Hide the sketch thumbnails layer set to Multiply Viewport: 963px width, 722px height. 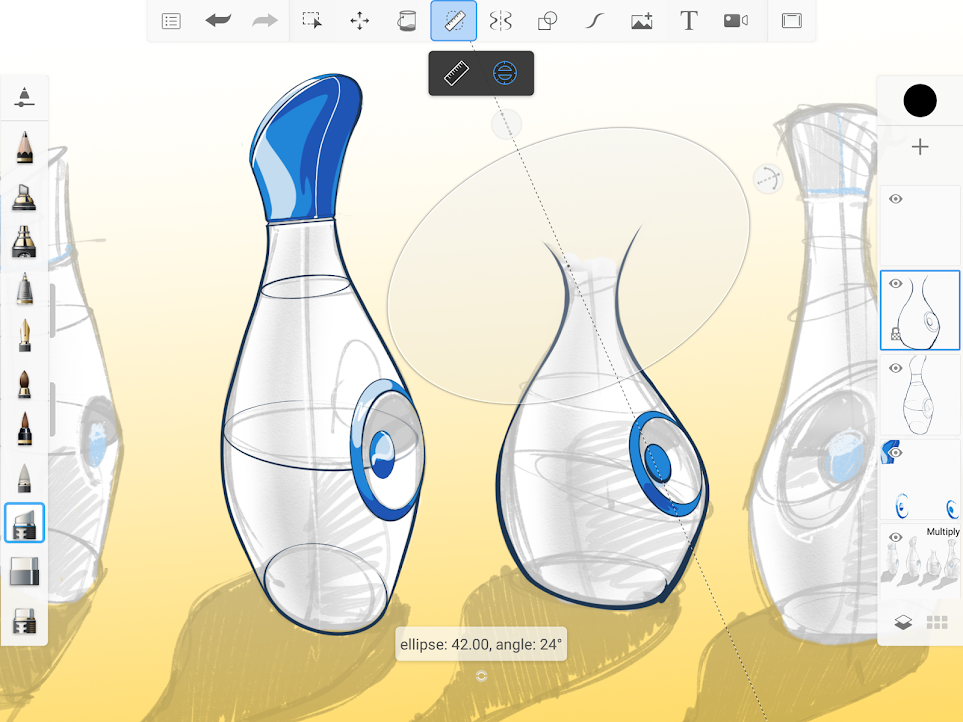(894, 537)
